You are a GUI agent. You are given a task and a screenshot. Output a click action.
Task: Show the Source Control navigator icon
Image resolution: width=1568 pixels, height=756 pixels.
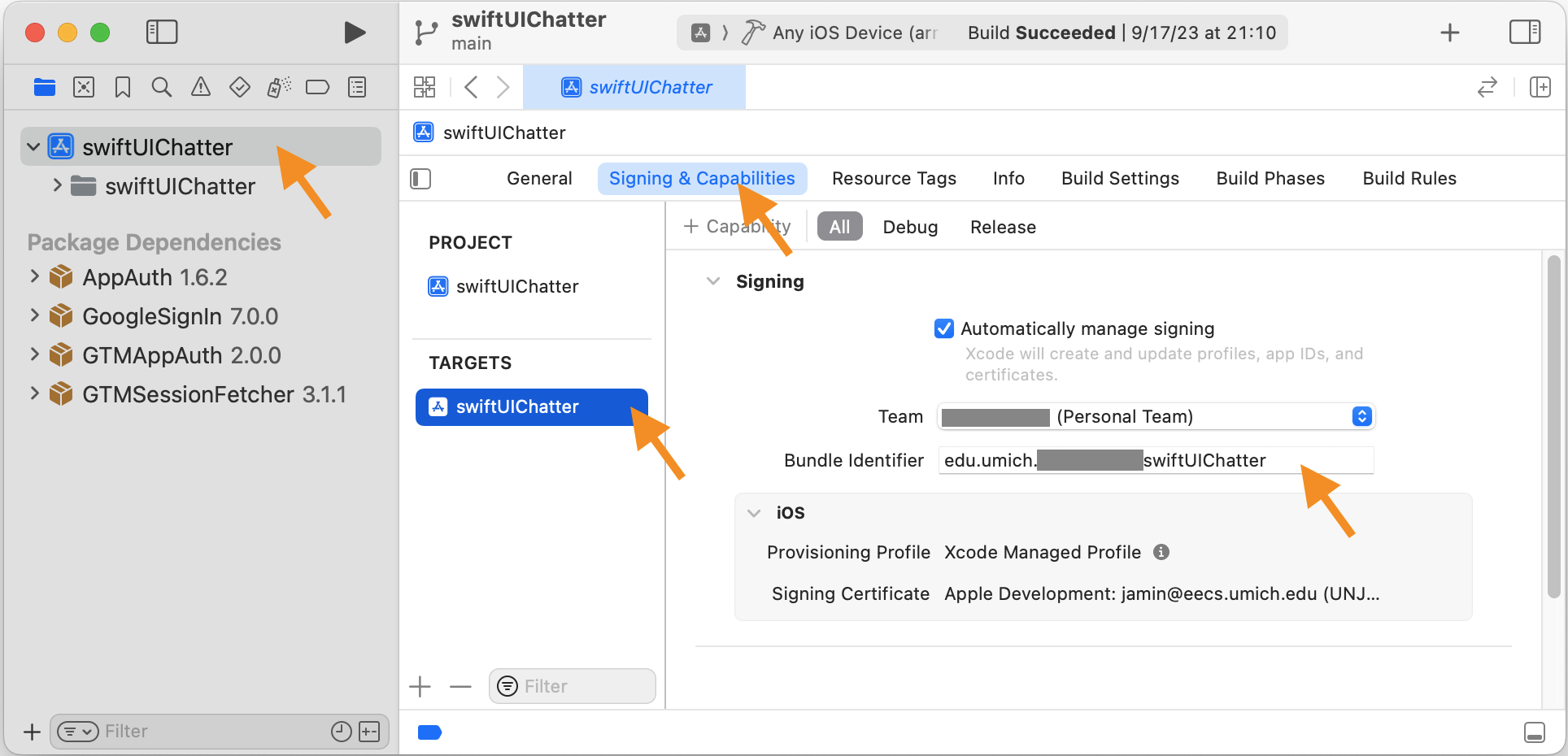(x=84, y=87)
